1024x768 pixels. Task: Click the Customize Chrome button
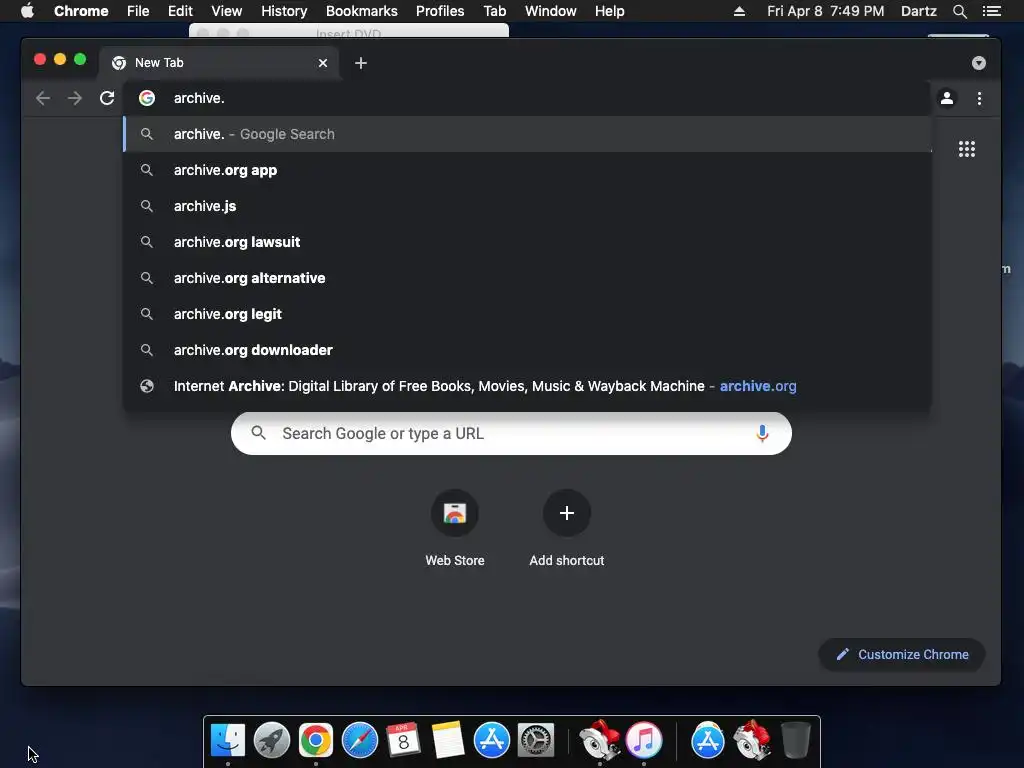[902, 654]
